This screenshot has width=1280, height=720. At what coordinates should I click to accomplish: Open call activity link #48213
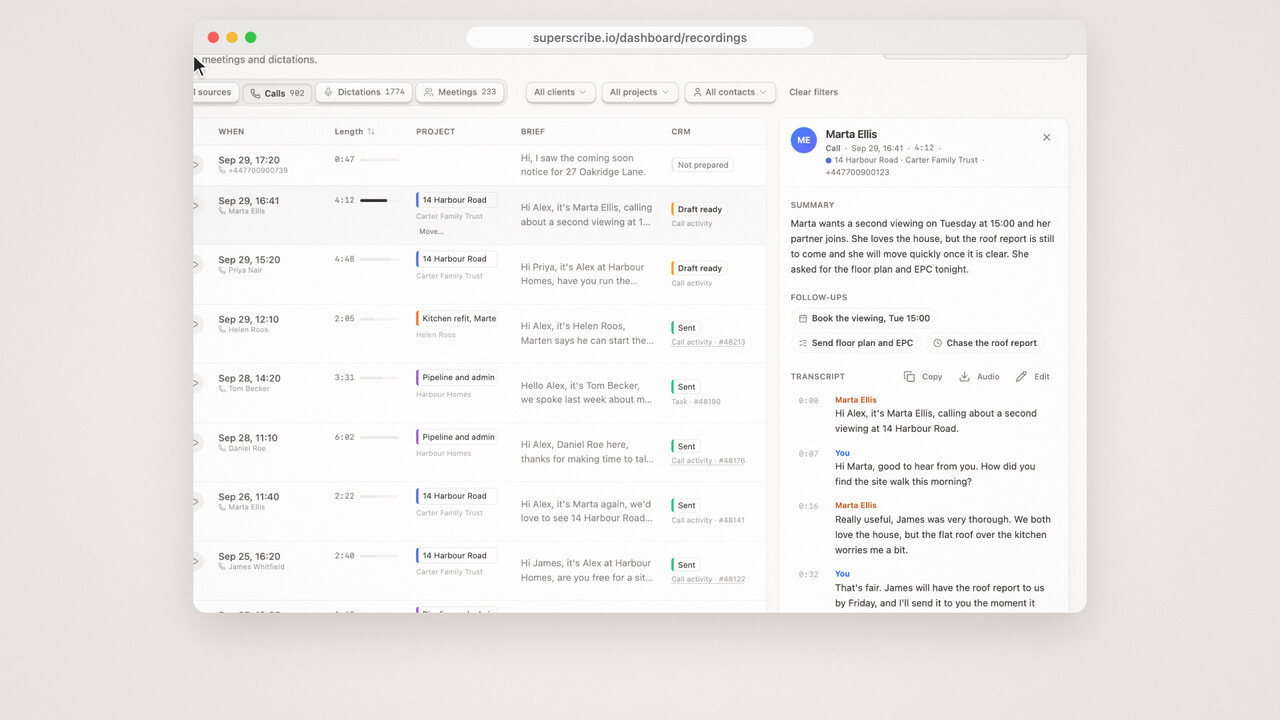tap(708, 342)
